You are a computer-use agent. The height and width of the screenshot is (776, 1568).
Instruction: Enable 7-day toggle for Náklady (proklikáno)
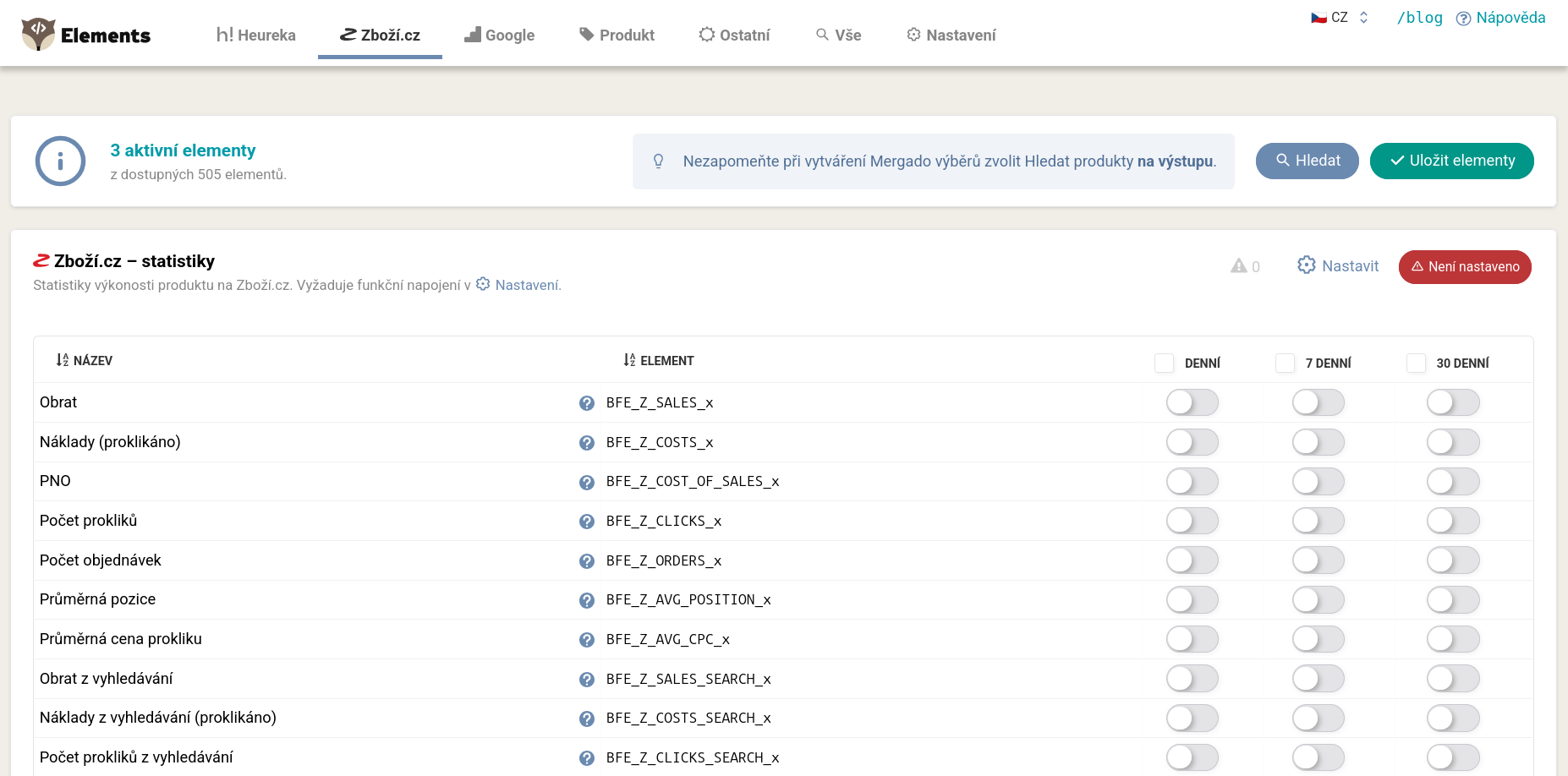tap(1318, 442)
